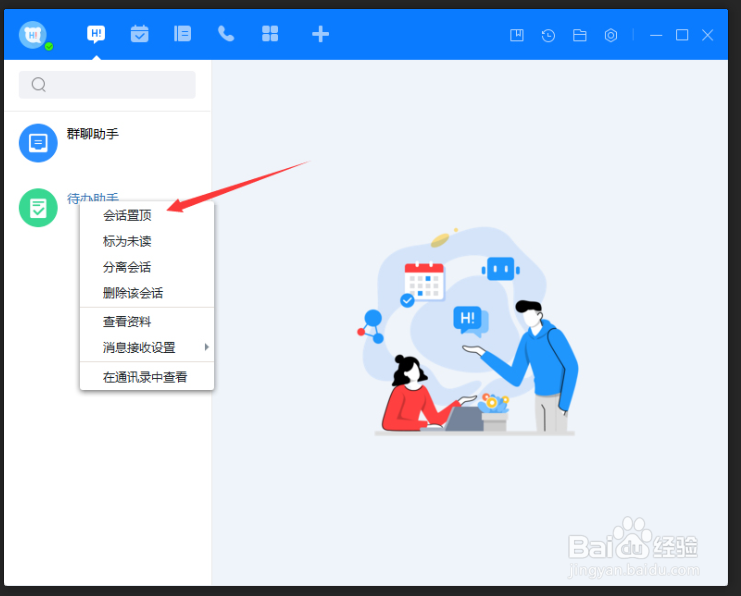The height and width of the screenshot is (596, 741).
Task: Open the apps grid tab
Action: pyautogui.click(x=270, y=34)
